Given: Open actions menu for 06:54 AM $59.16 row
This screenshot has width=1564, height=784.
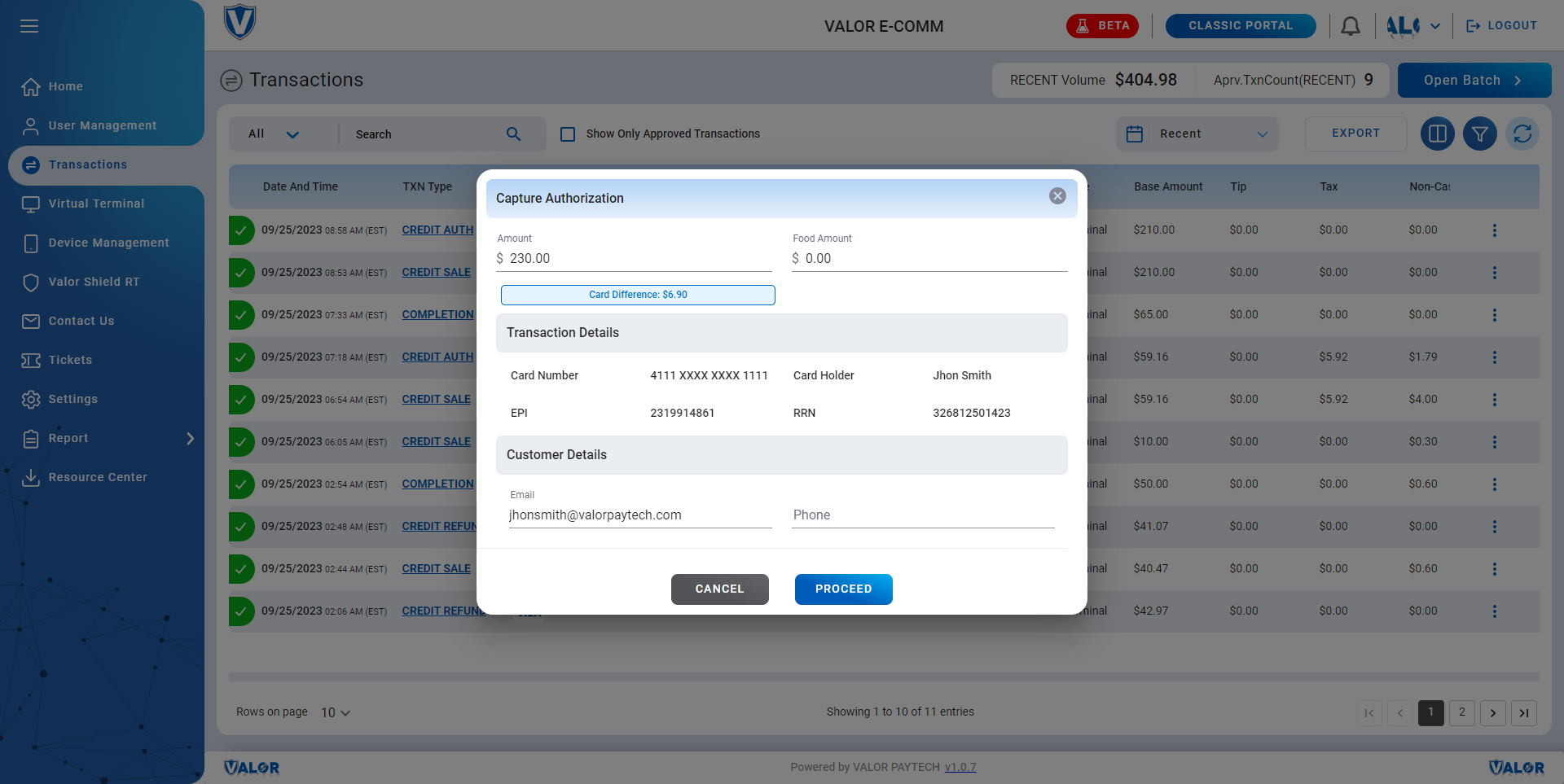Looking at the screenshot, I should coord(1495,400).
